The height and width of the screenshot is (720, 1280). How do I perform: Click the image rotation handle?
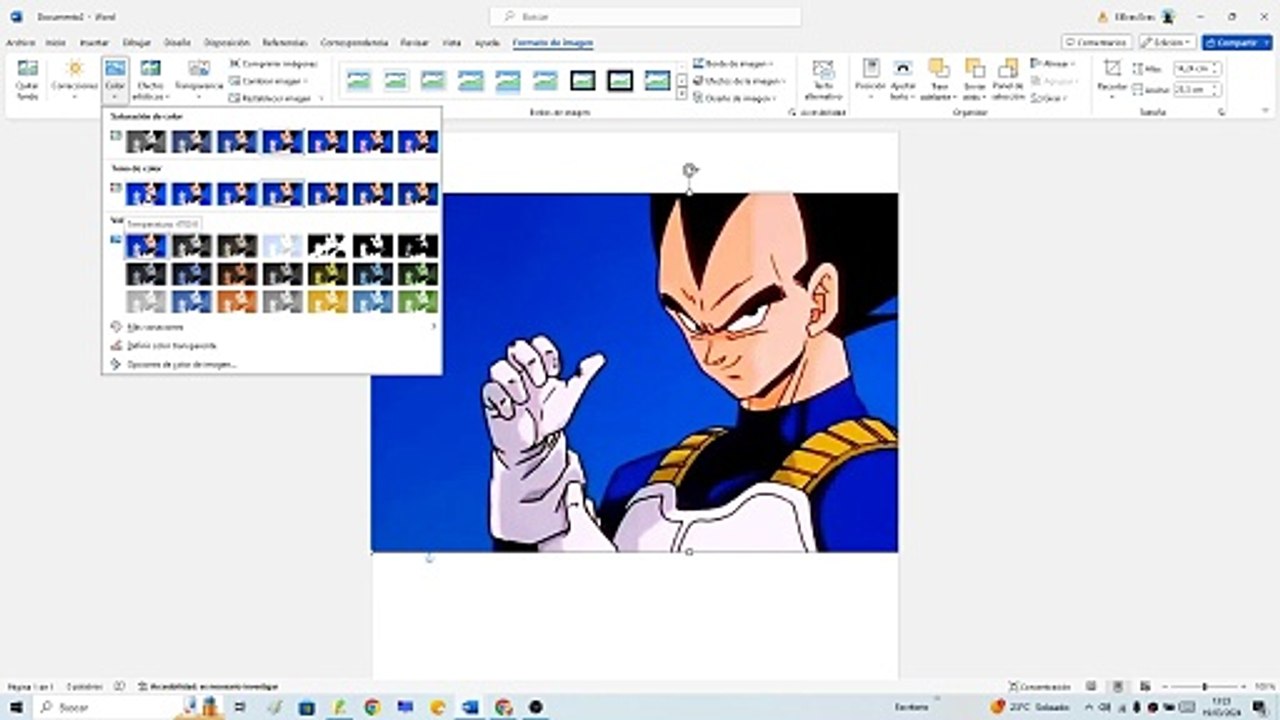click(689, 170)
